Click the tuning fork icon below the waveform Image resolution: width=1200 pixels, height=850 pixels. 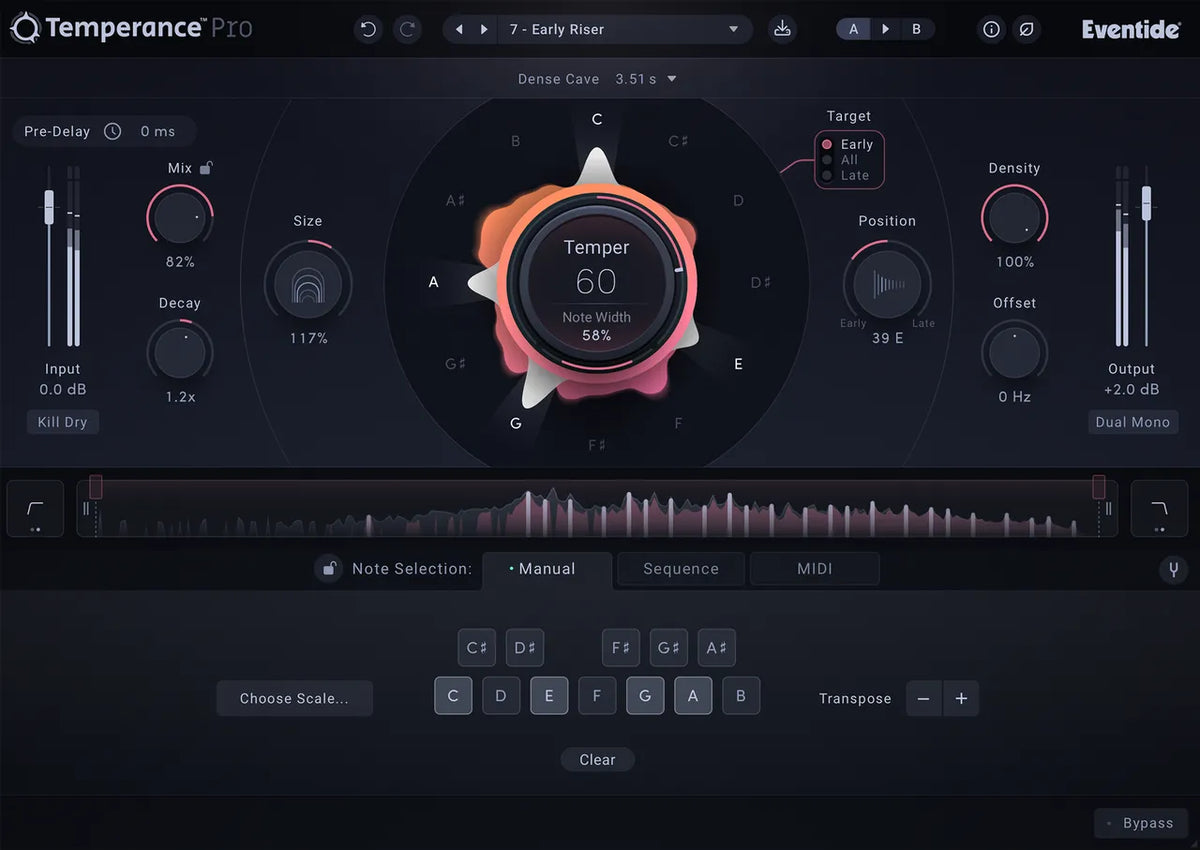coord(1173,569)
